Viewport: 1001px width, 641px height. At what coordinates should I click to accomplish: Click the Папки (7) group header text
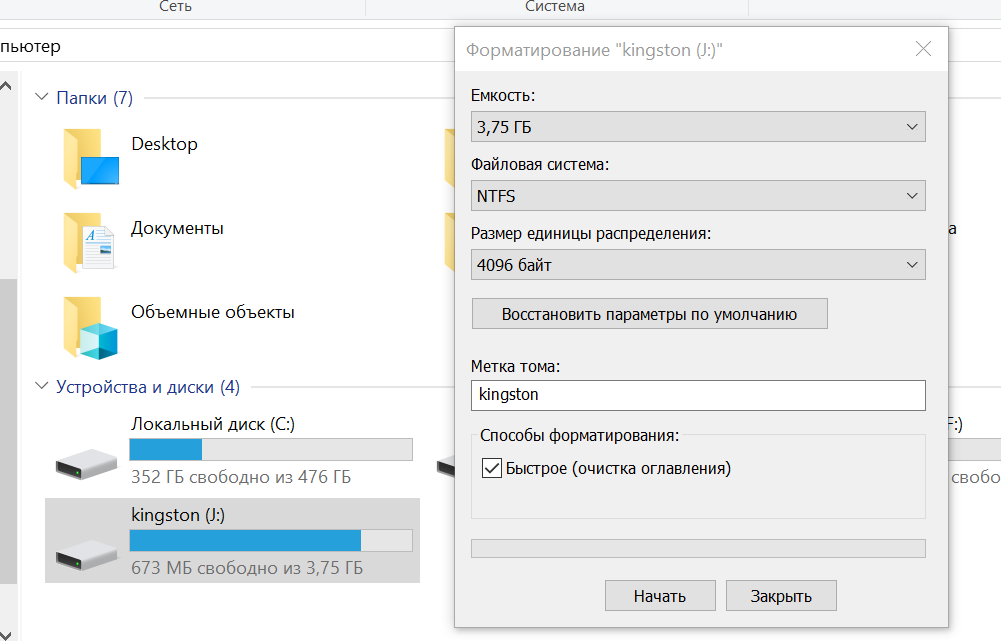point(94,98)
